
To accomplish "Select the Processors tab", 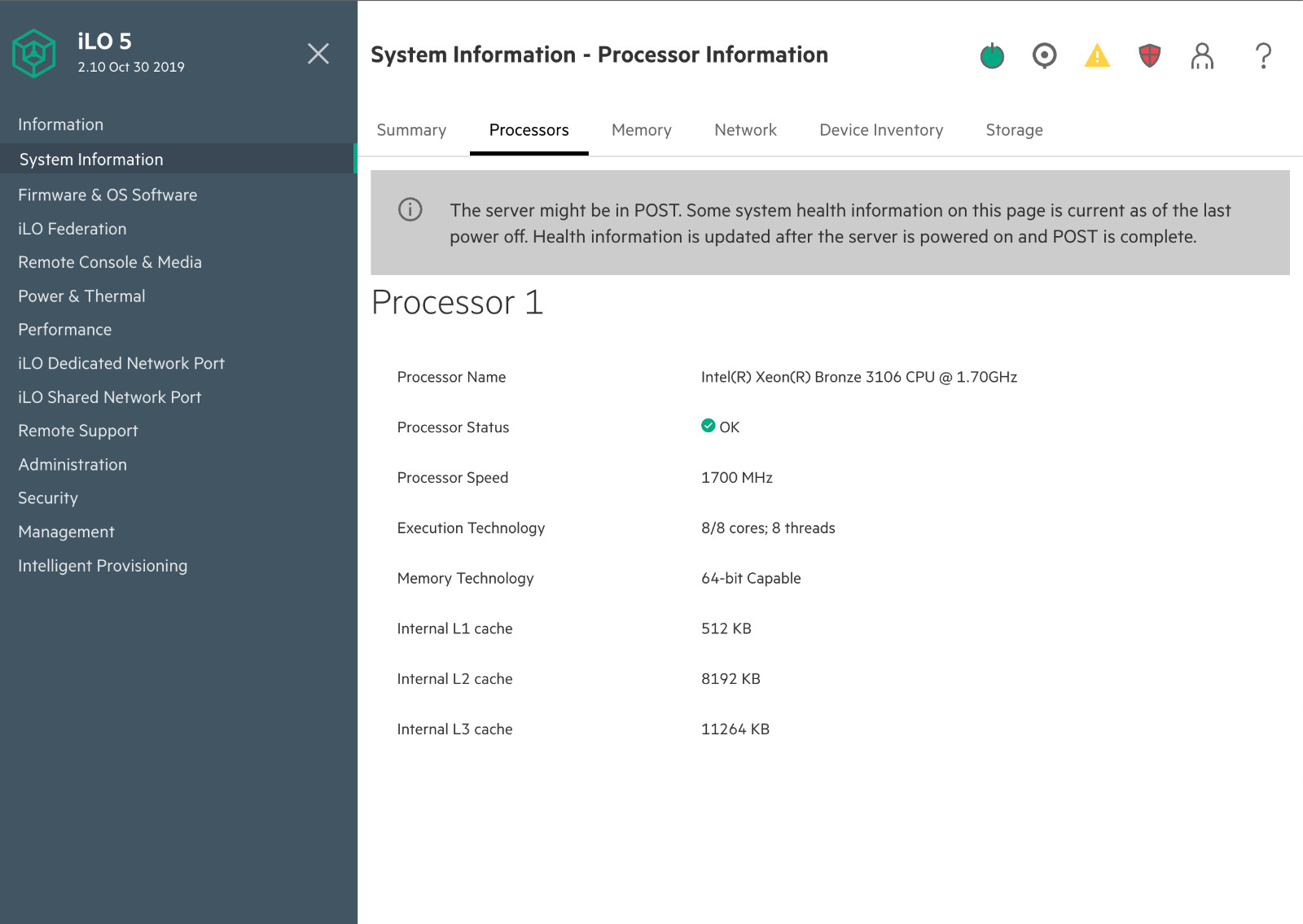I will pos(529,130).
